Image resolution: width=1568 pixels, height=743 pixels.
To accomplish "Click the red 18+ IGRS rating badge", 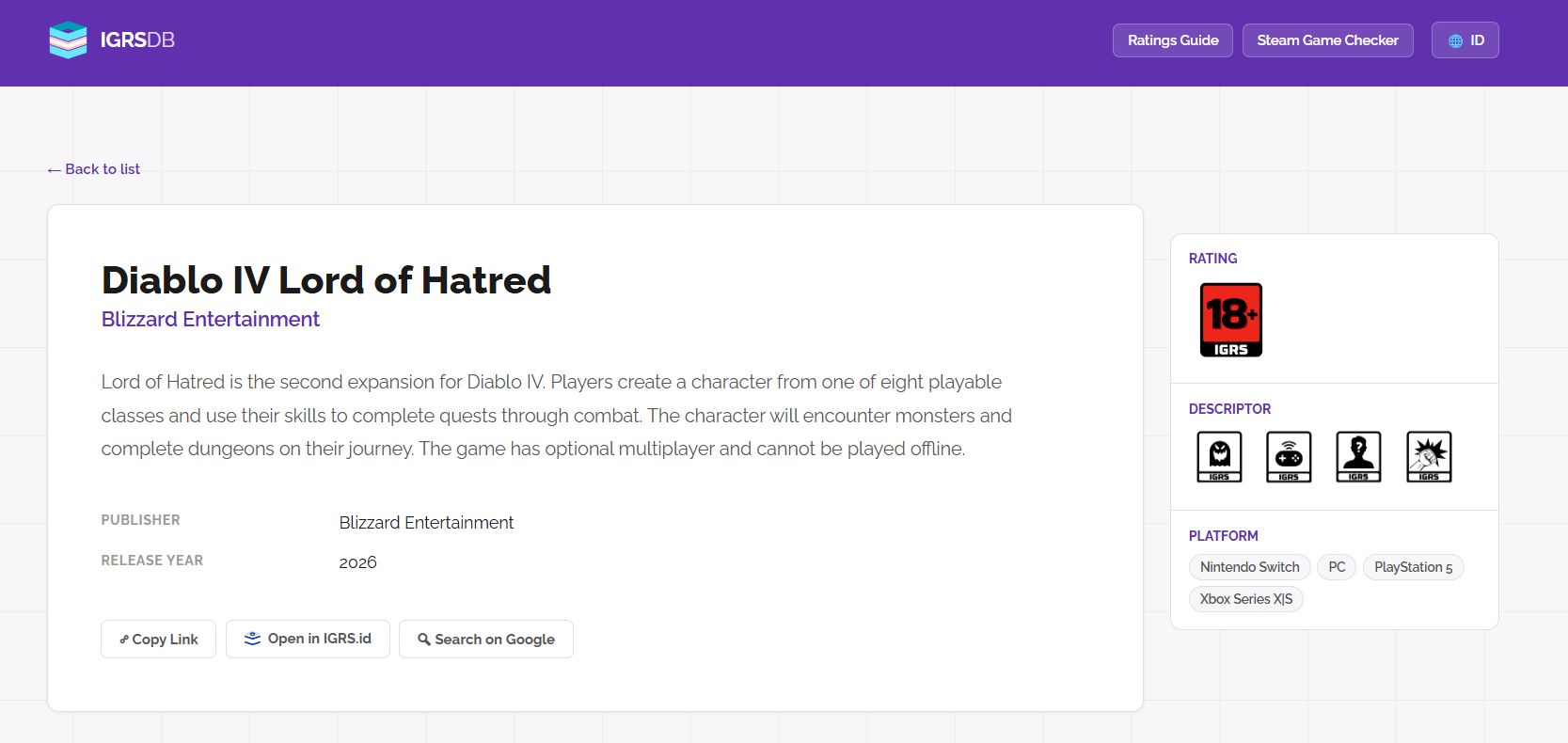I will 1230,320.
